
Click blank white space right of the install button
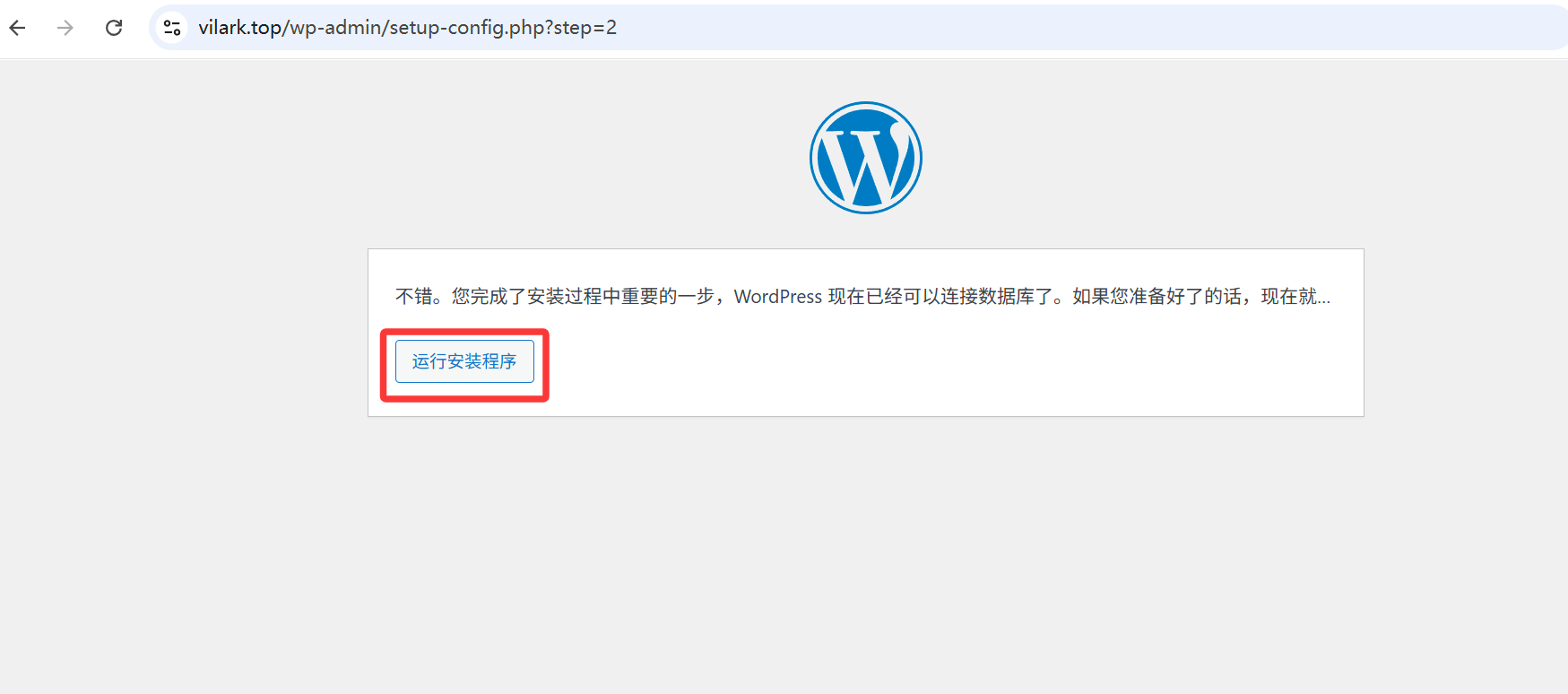(x=897, y=363)
